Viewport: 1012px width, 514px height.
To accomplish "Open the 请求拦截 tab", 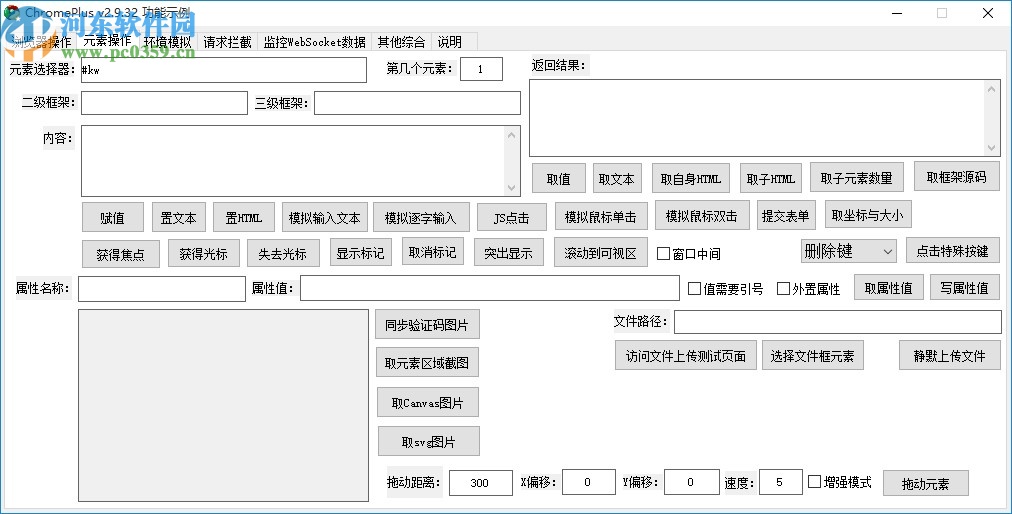I will coord(227,42).
